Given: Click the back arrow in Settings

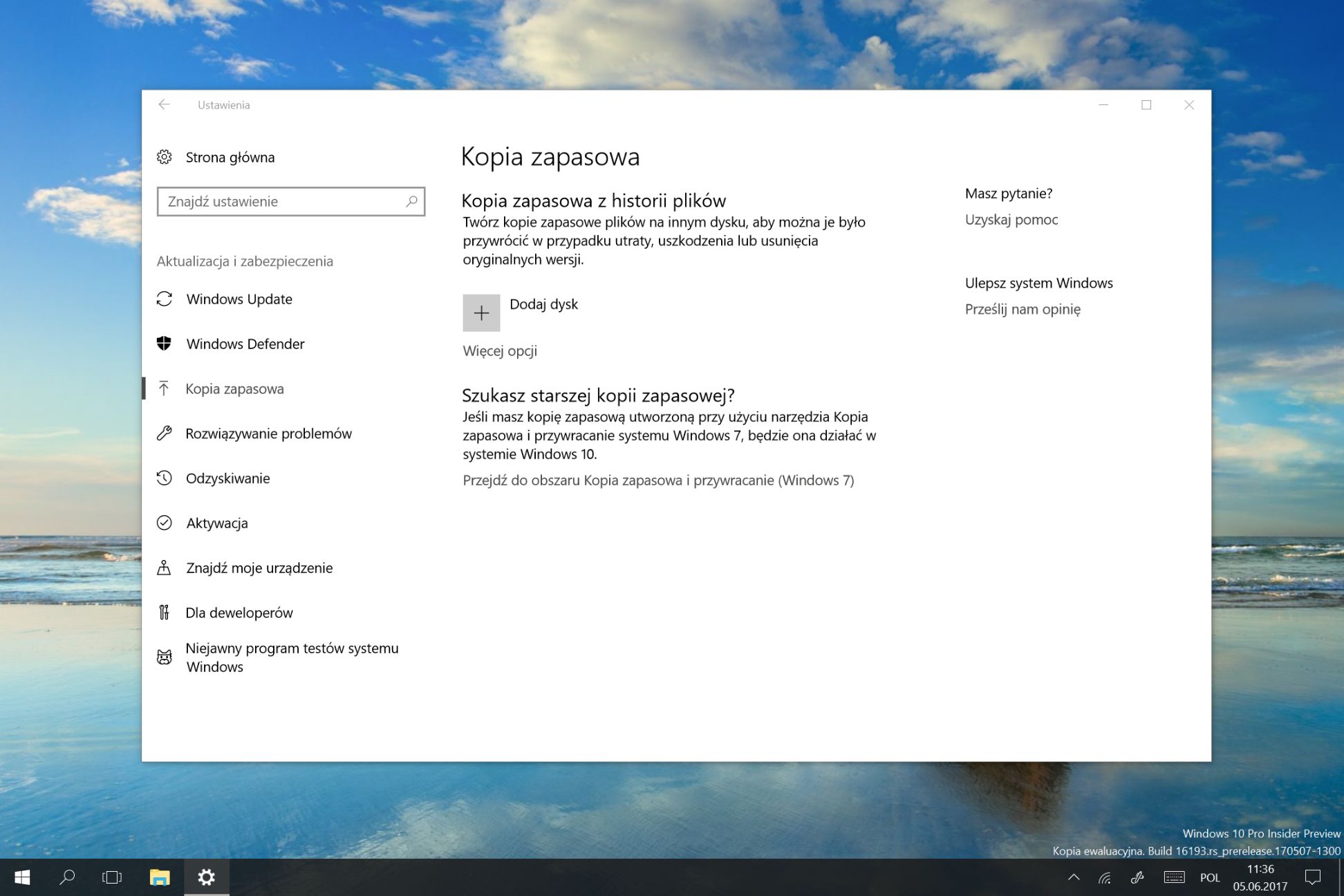Looking at the screenshot, I should pos(164,105).
